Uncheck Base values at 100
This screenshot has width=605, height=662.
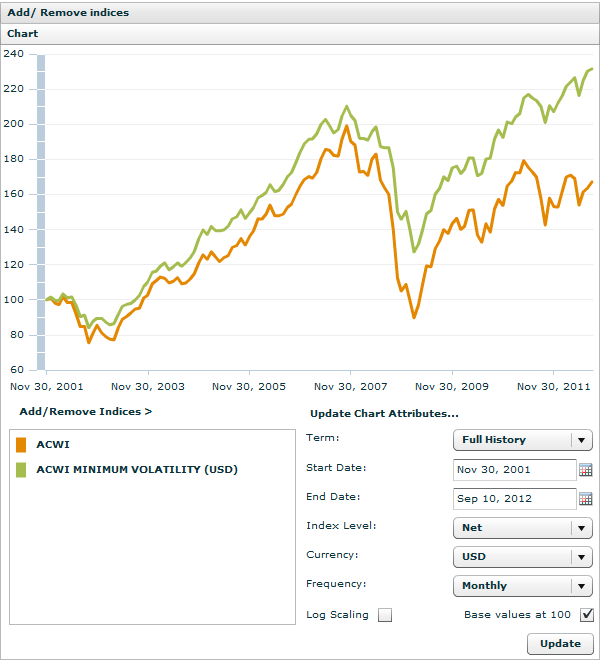587,615
